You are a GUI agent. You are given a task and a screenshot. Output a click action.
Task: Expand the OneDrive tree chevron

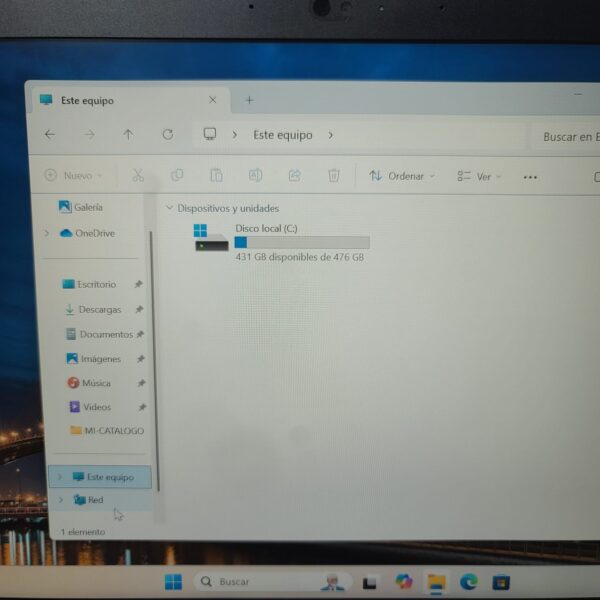pos(47,233)
